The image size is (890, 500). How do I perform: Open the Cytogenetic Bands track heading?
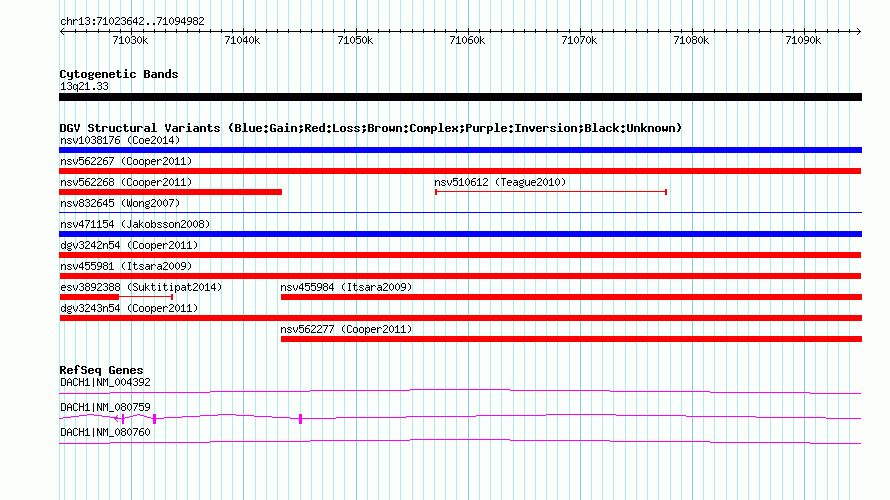click(119, 74)
